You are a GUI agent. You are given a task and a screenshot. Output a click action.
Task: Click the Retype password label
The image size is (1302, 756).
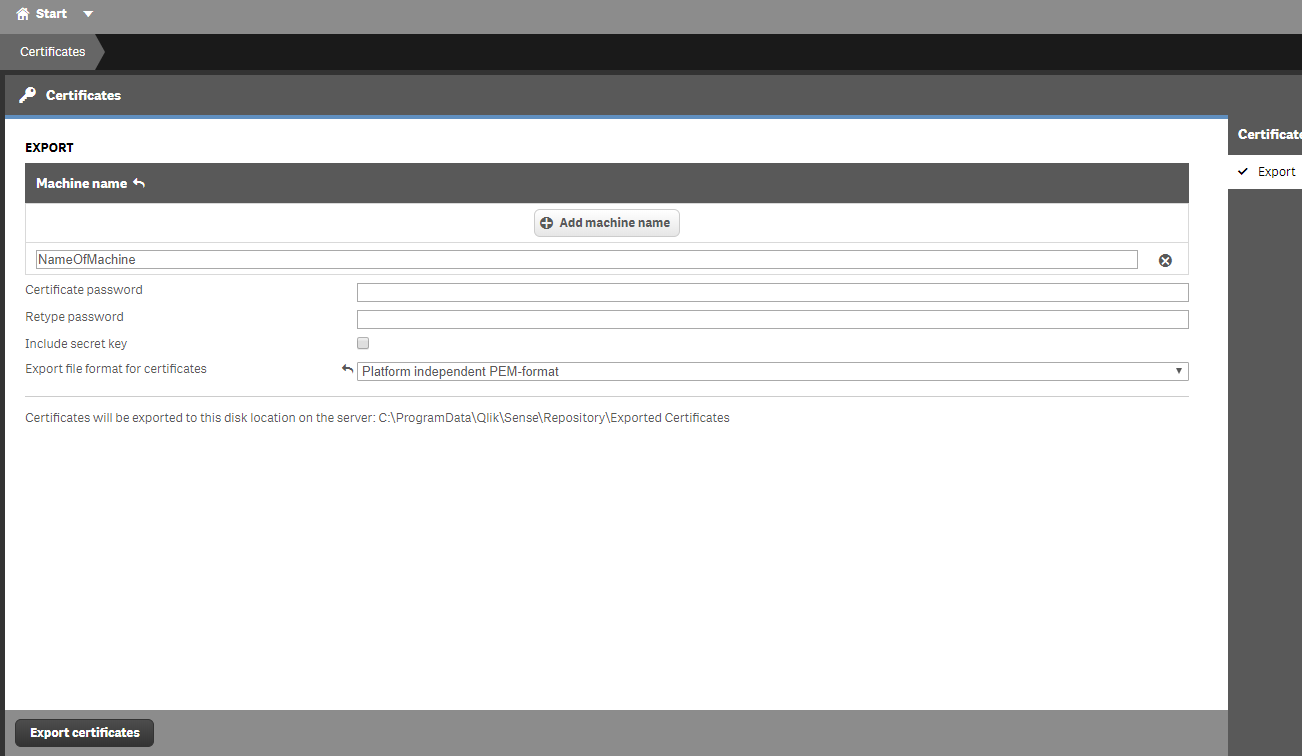coord(75,317)
